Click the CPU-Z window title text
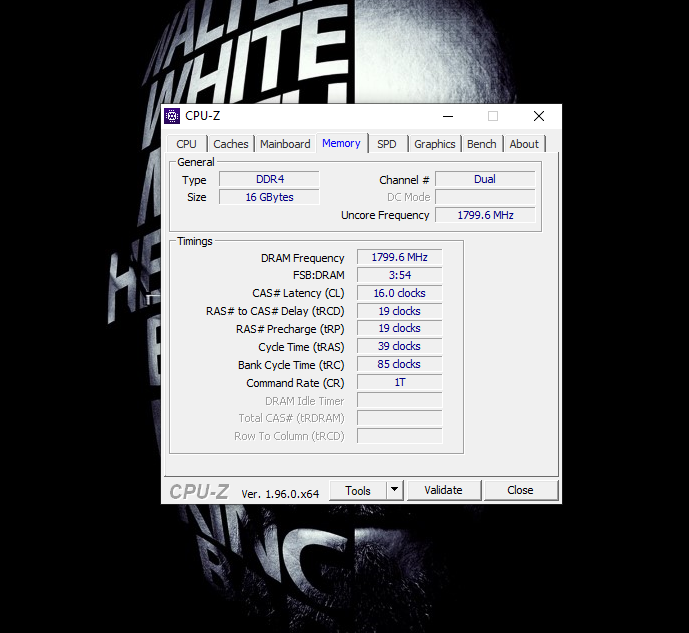This screenshot has height=633, width=689. click(203, 116)
